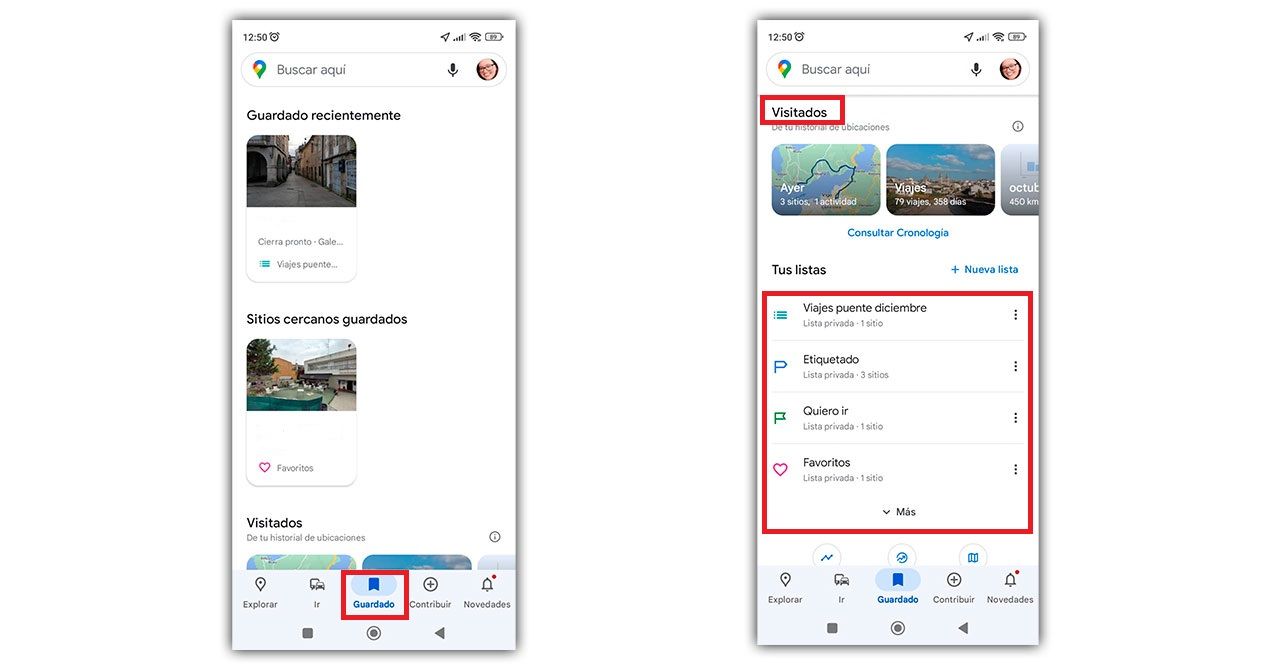
Task: Tap Android back button on left phone
Action: pos(439,633)
